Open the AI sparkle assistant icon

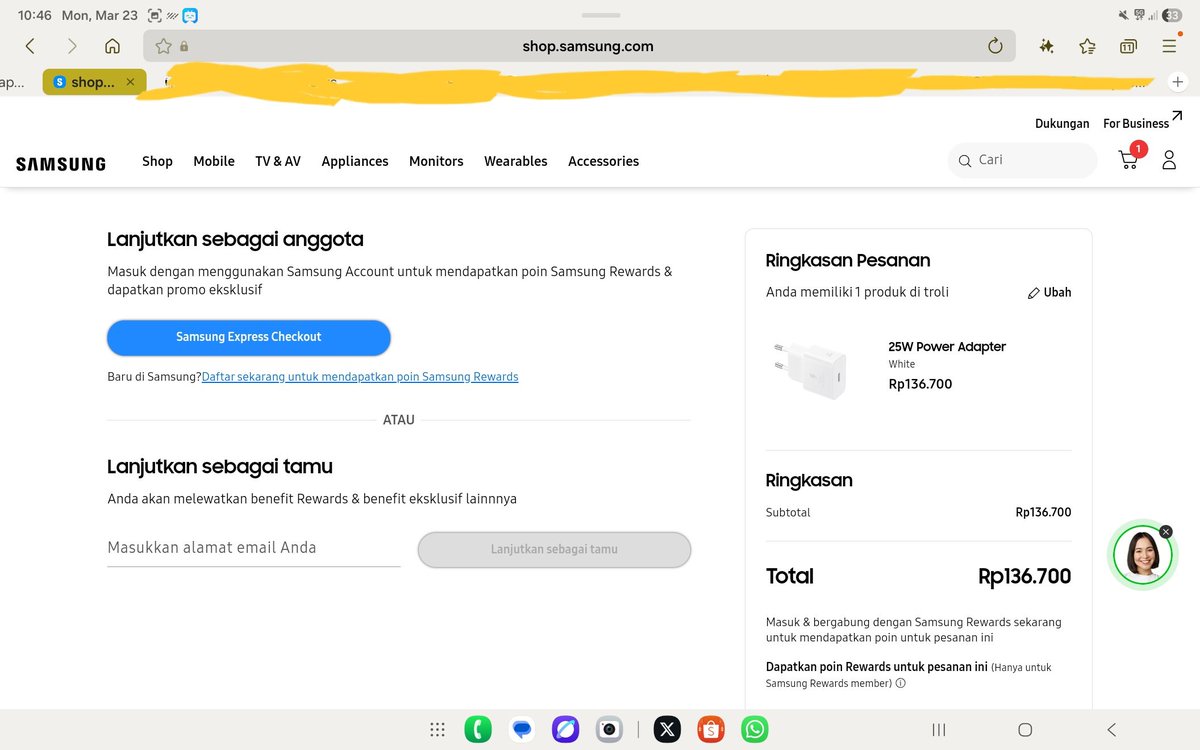(x=1047, y=46)
